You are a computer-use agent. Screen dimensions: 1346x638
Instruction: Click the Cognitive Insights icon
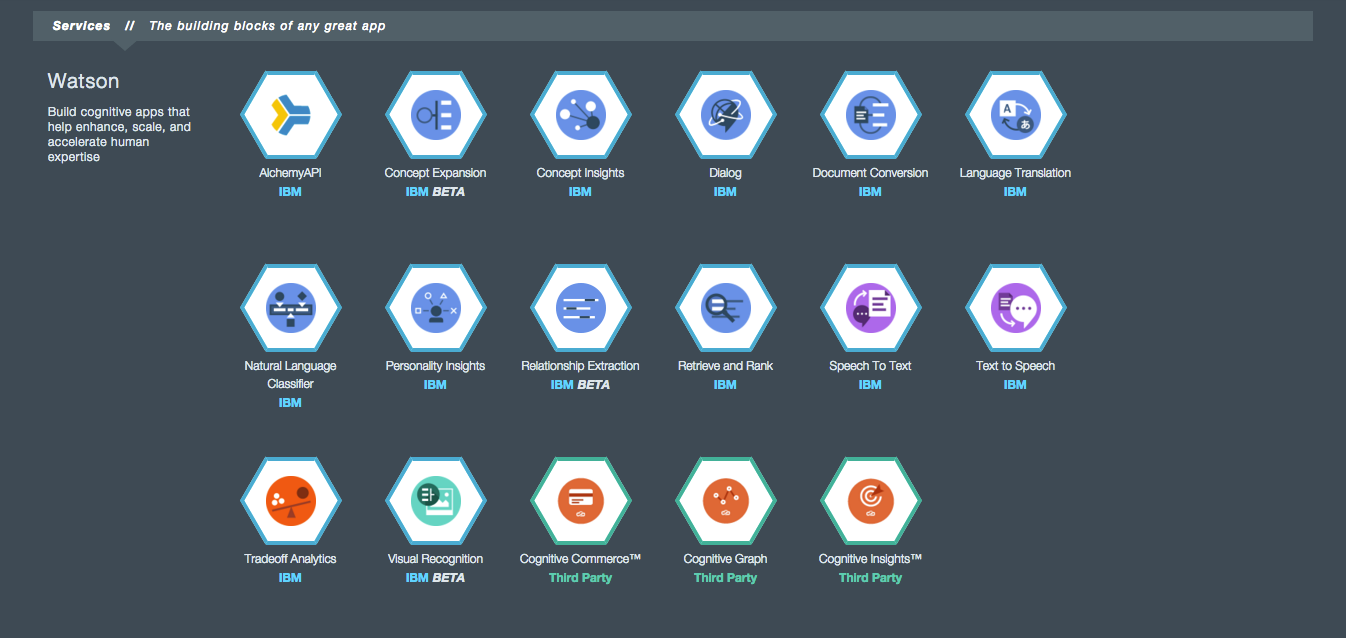tap(870, 501)
